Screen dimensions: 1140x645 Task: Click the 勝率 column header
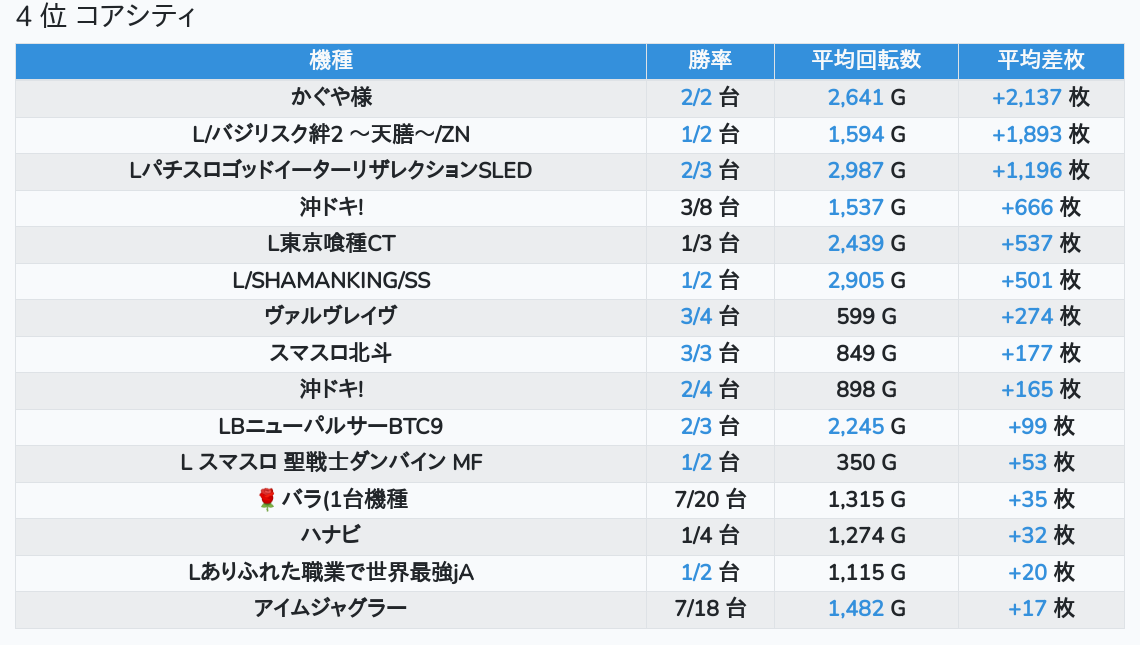coord(710,60)
